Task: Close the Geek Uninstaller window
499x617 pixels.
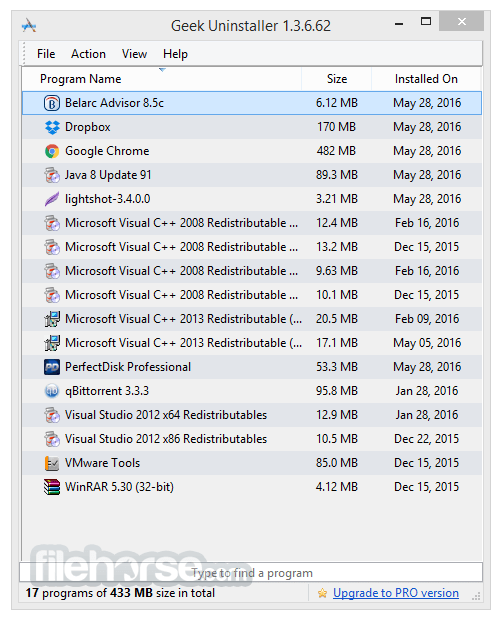Action: (x=461, y=21)
